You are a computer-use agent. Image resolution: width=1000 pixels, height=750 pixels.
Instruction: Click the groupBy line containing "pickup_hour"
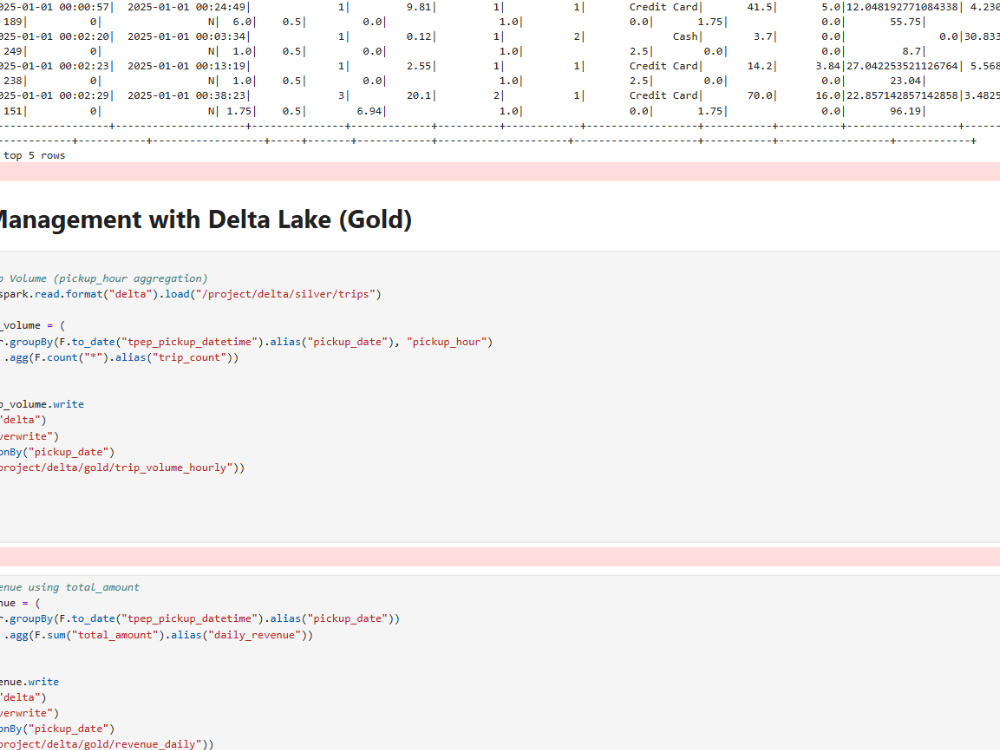246,342
